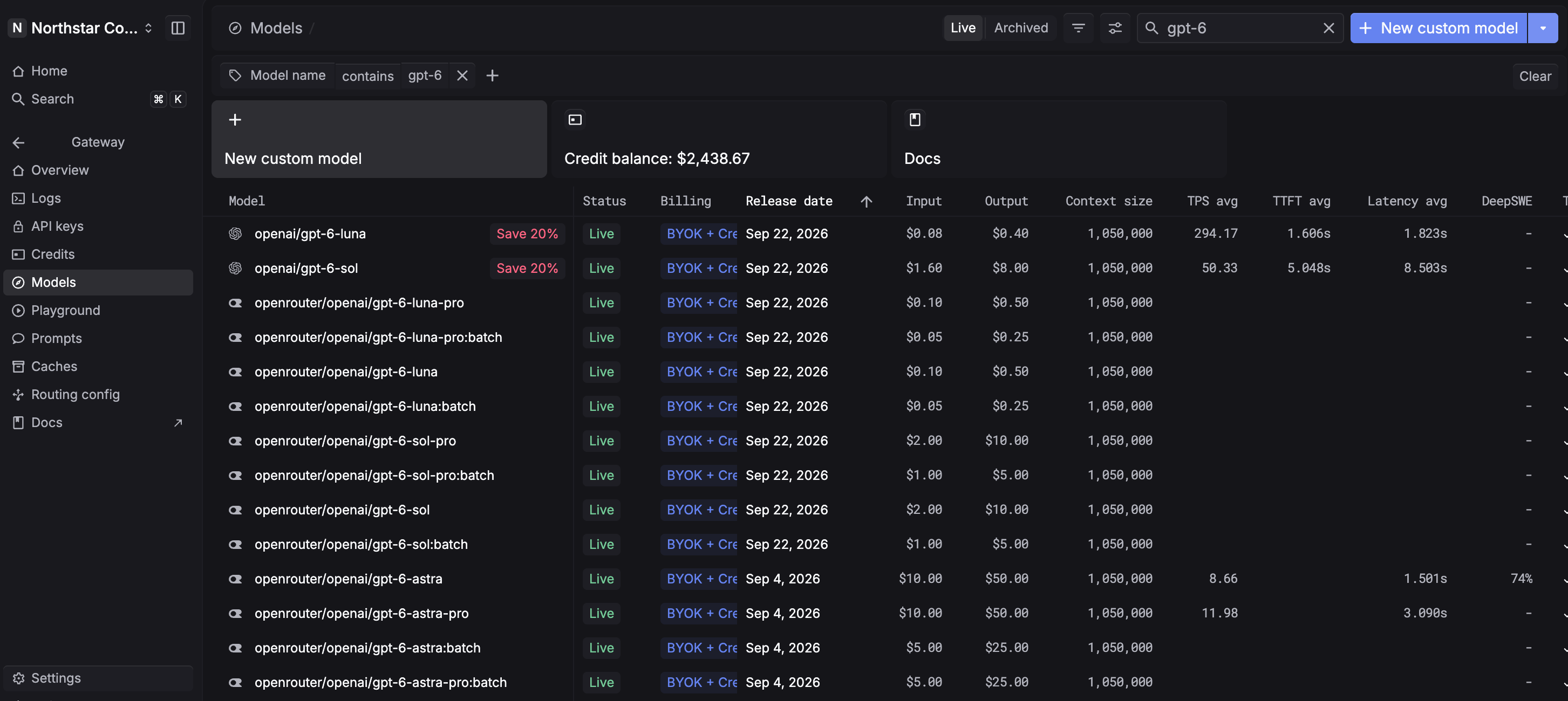The height and width of the screenshot is (701, 1568).
Task: Go to Home in the sidebar
Action: tap(98, 71)
